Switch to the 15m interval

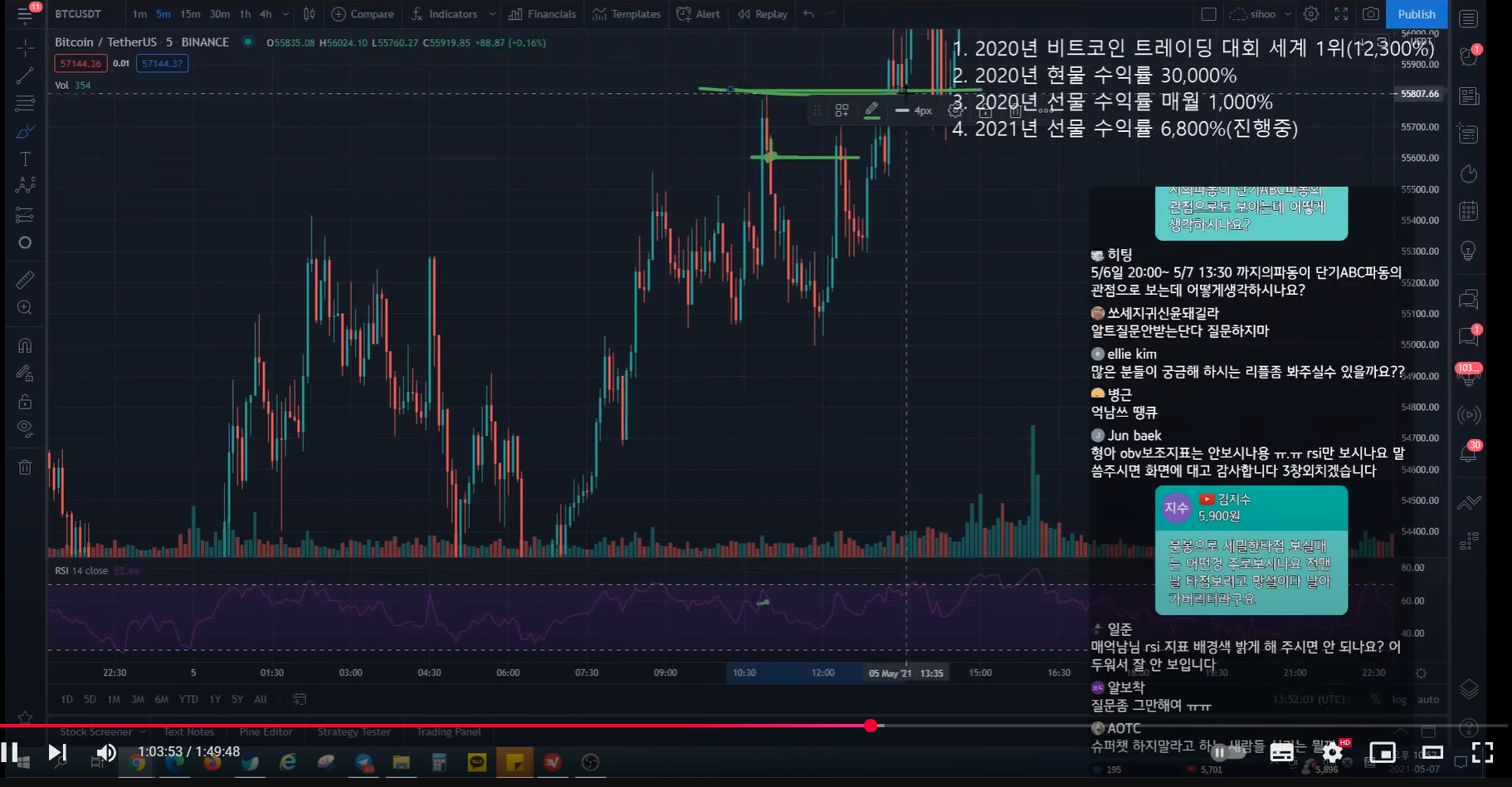pos(190,14)
